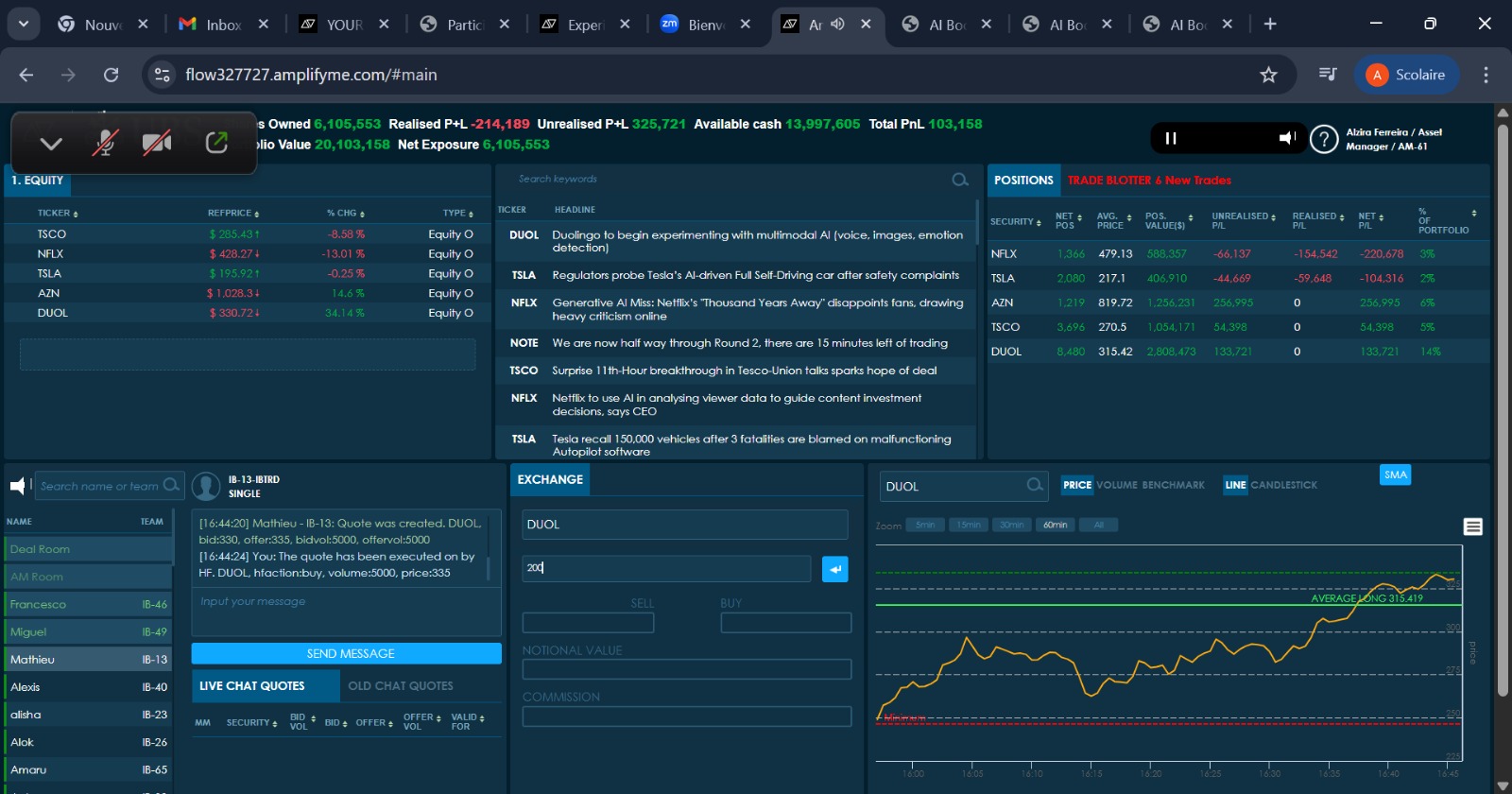
Task: Switch to CANDLESTICK chart style
Action: click(1283, 485)
